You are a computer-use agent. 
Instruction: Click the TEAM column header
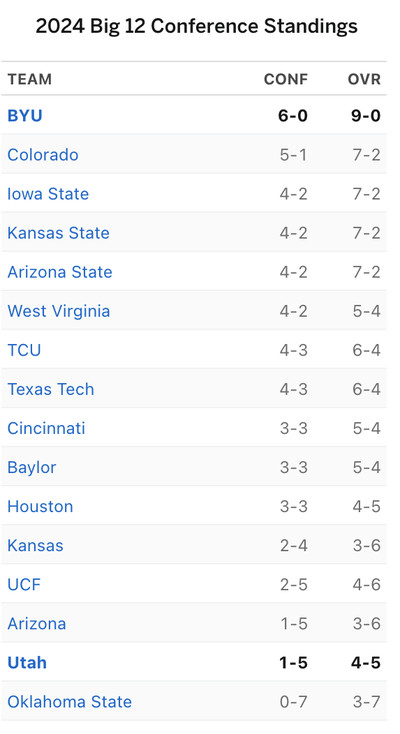(x=29, y=79)
